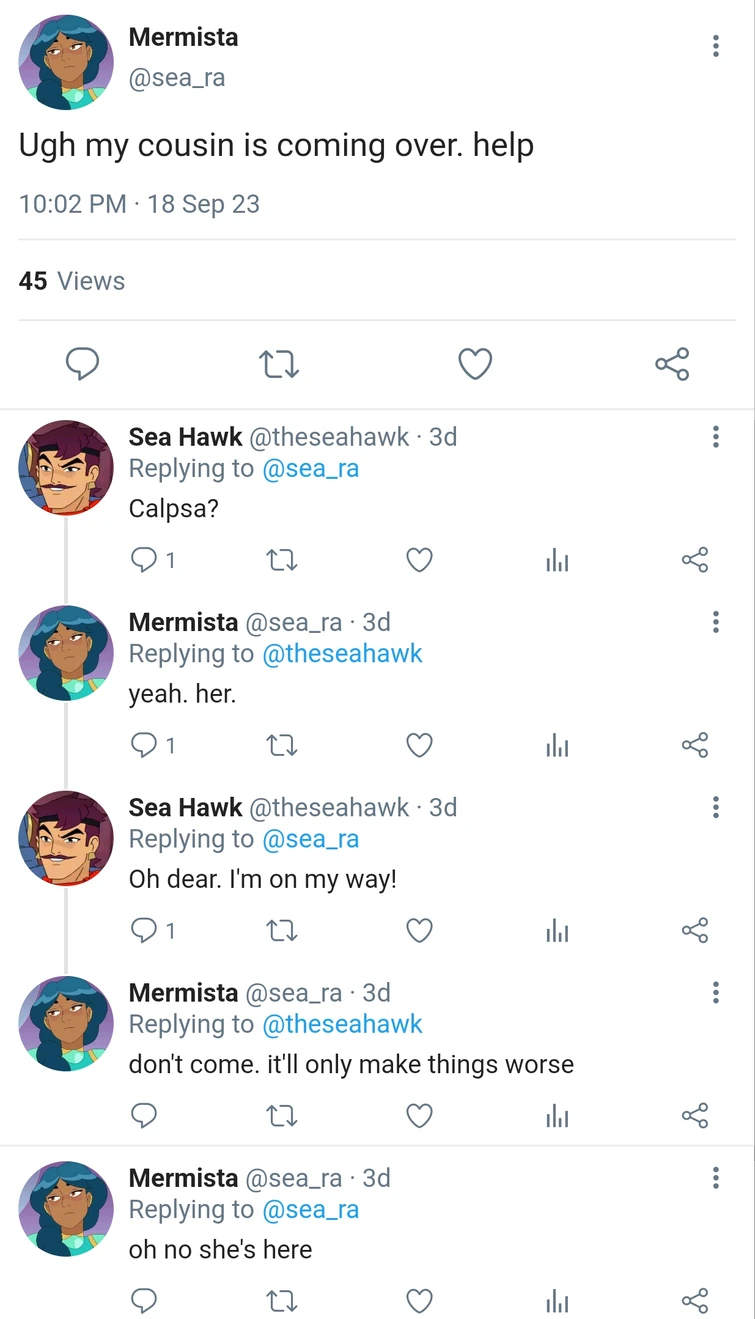Image resolution: width=755 pixels, height=1319 pixels.
Task: Open the options menu on Mermista's main tweet
Action: (716, 45)
